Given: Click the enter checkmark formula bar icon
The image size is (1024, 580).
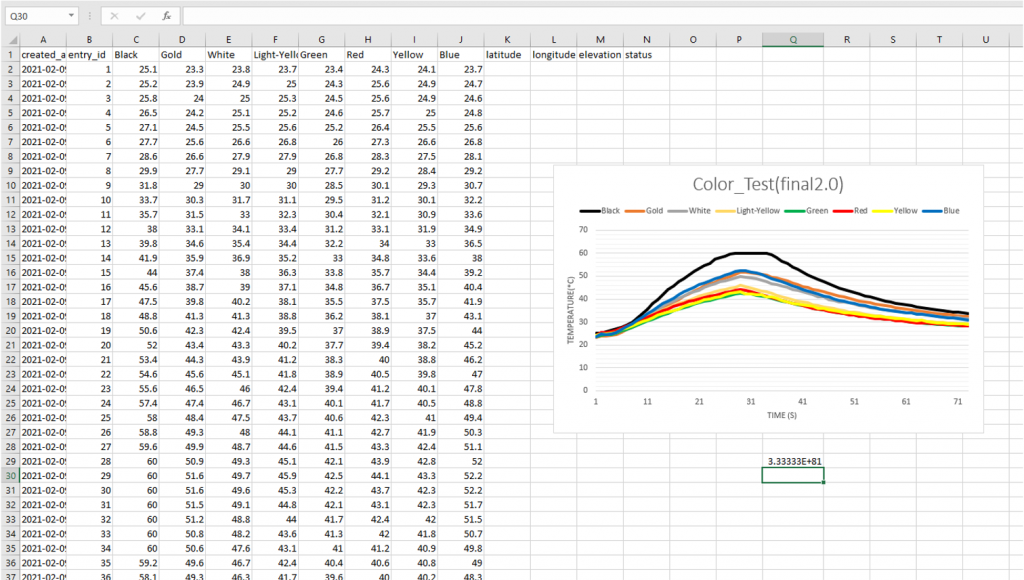Looking at the screenshot, I should [x=140, y=16].
